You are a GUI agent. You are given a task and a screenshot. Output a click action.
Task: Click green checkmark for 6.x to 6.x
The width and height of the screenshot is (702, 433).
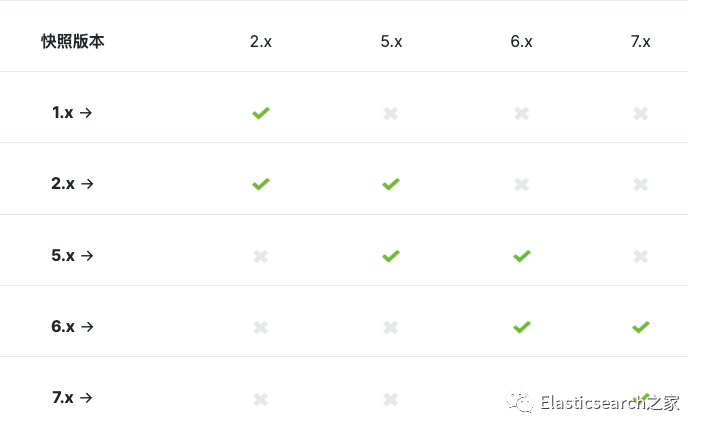(x=521, y=327)
